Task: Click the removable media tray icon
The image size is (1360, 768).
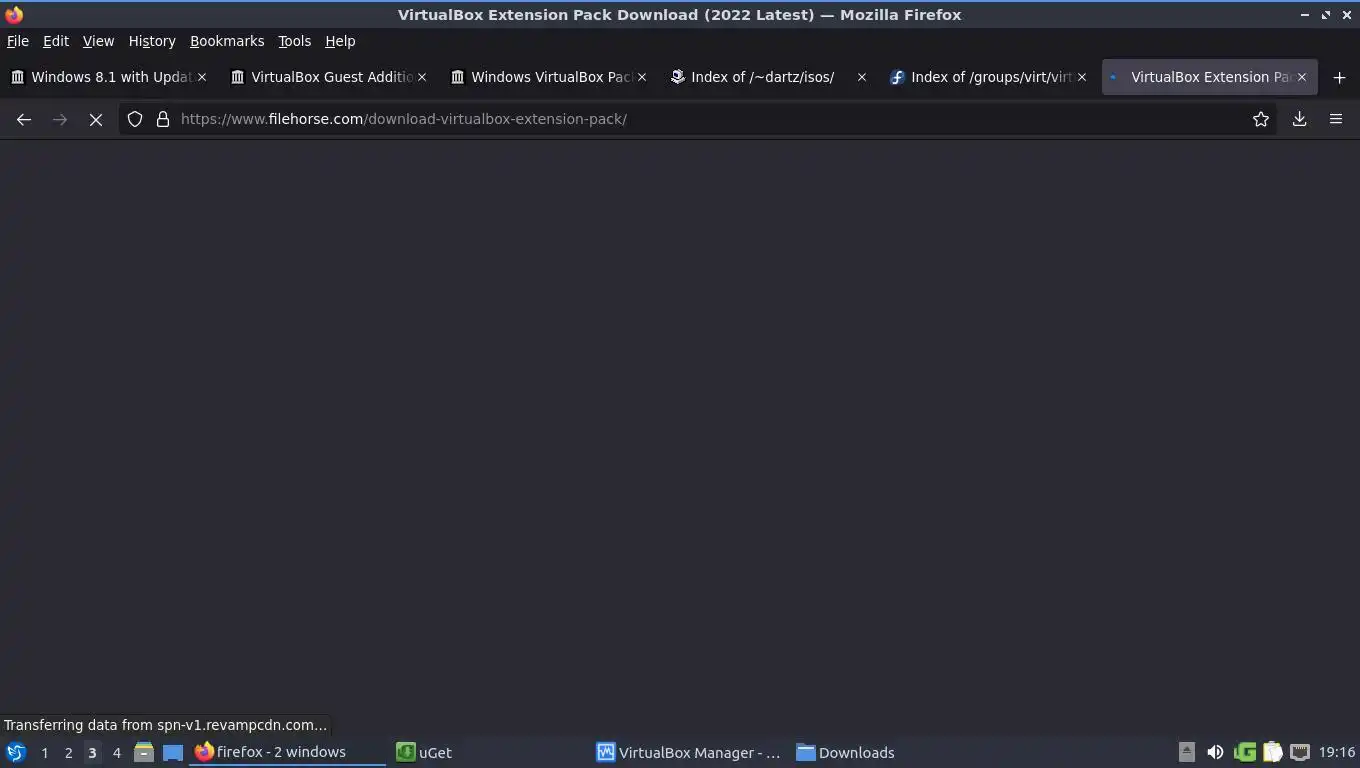Action: click(1187, 752)
